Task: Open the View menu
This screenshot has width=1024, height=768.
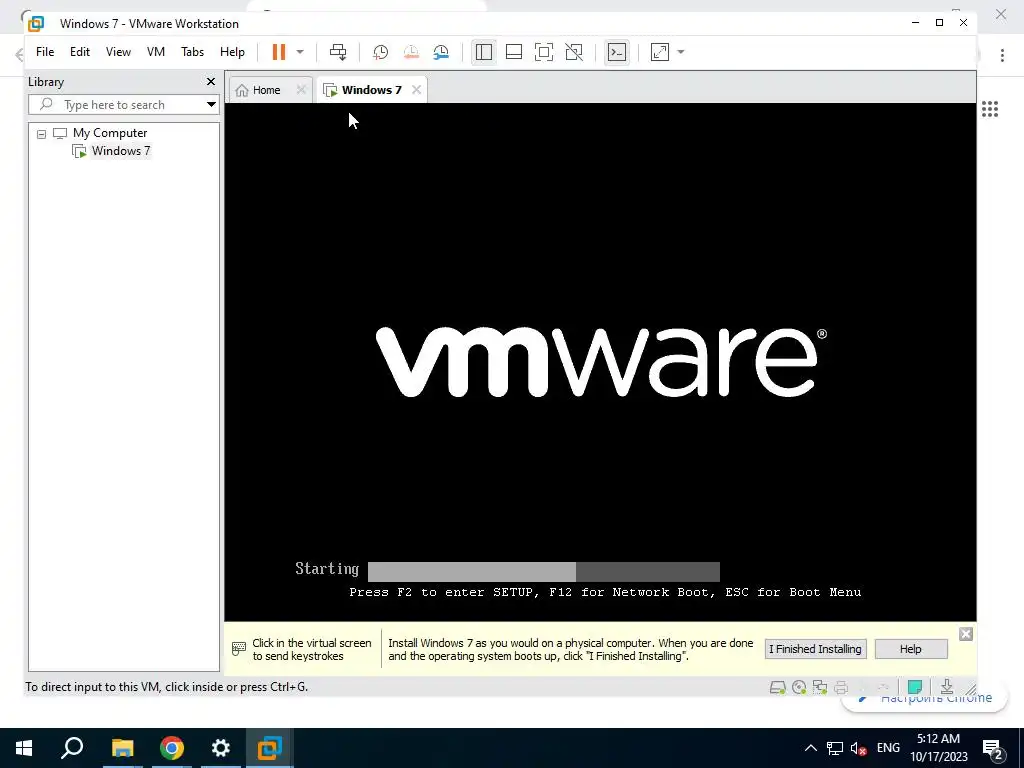Action: coord(118,52)
